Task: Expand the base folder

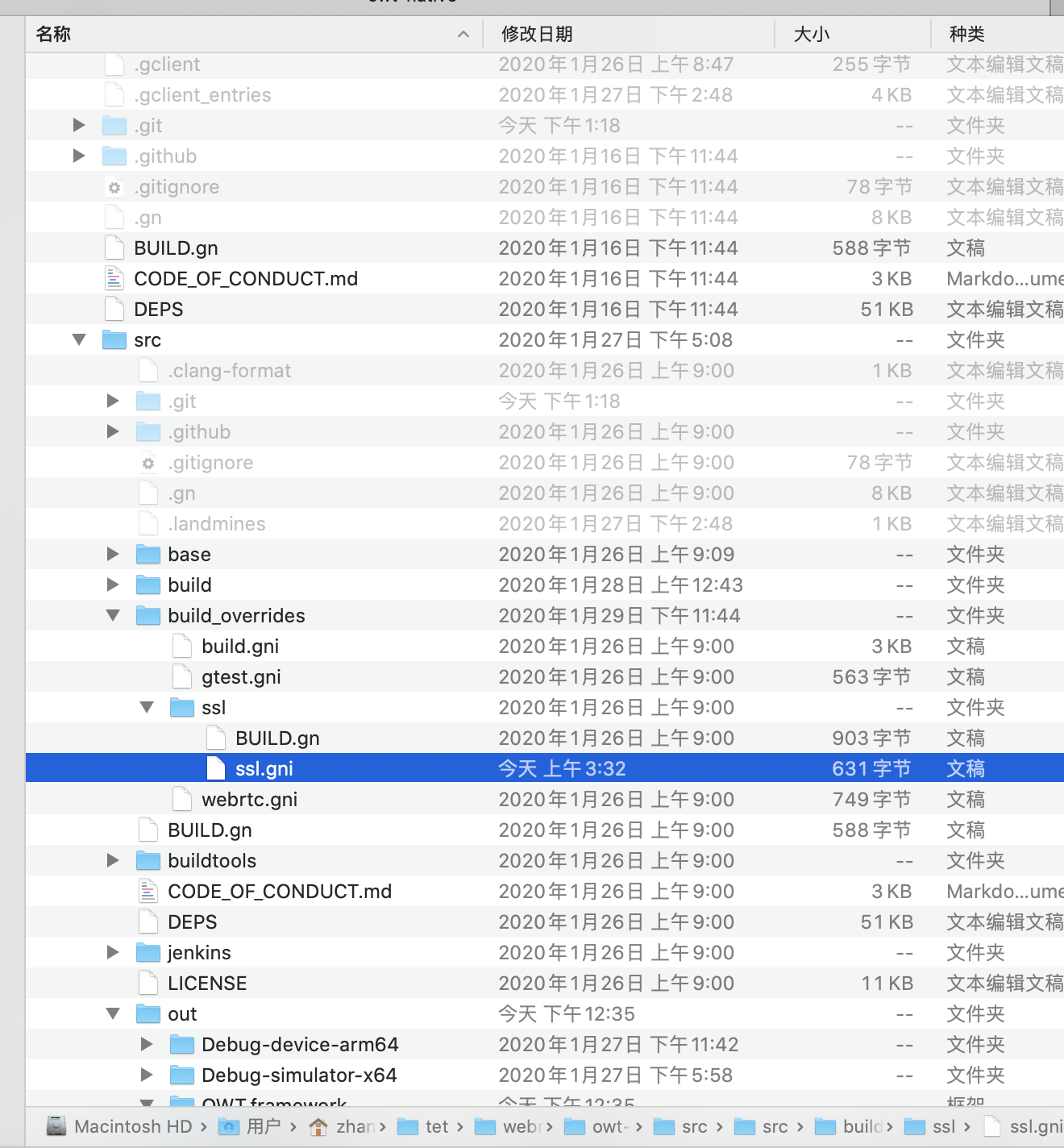Action: pyautogui.click(x=113, y=554)
